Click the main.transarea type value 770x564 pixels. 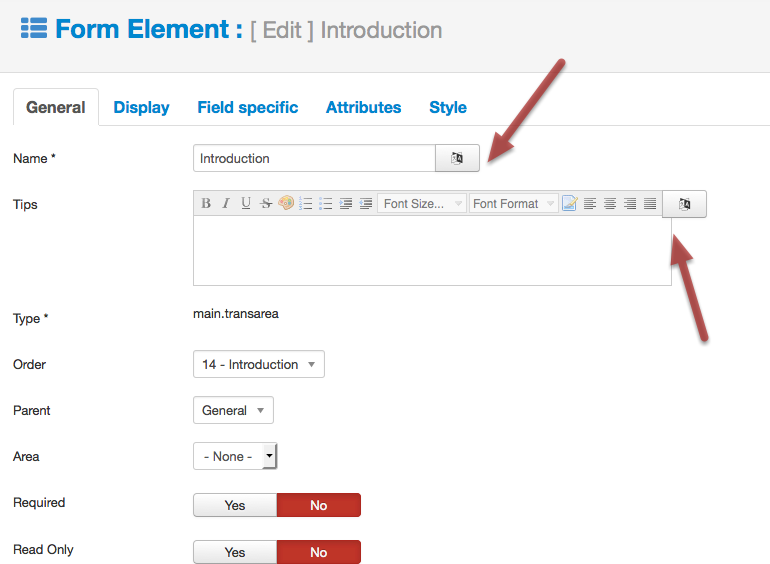[x=236, y=314]
